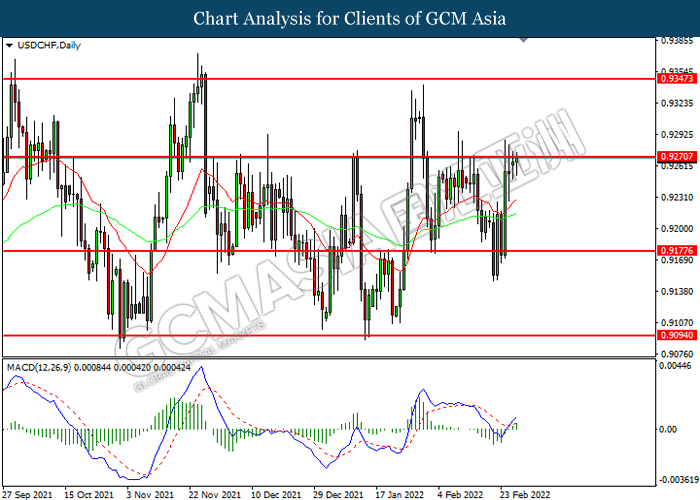Click the 3 Nov 2021 date label
The image size is (700, 500).
pos(150,495)
